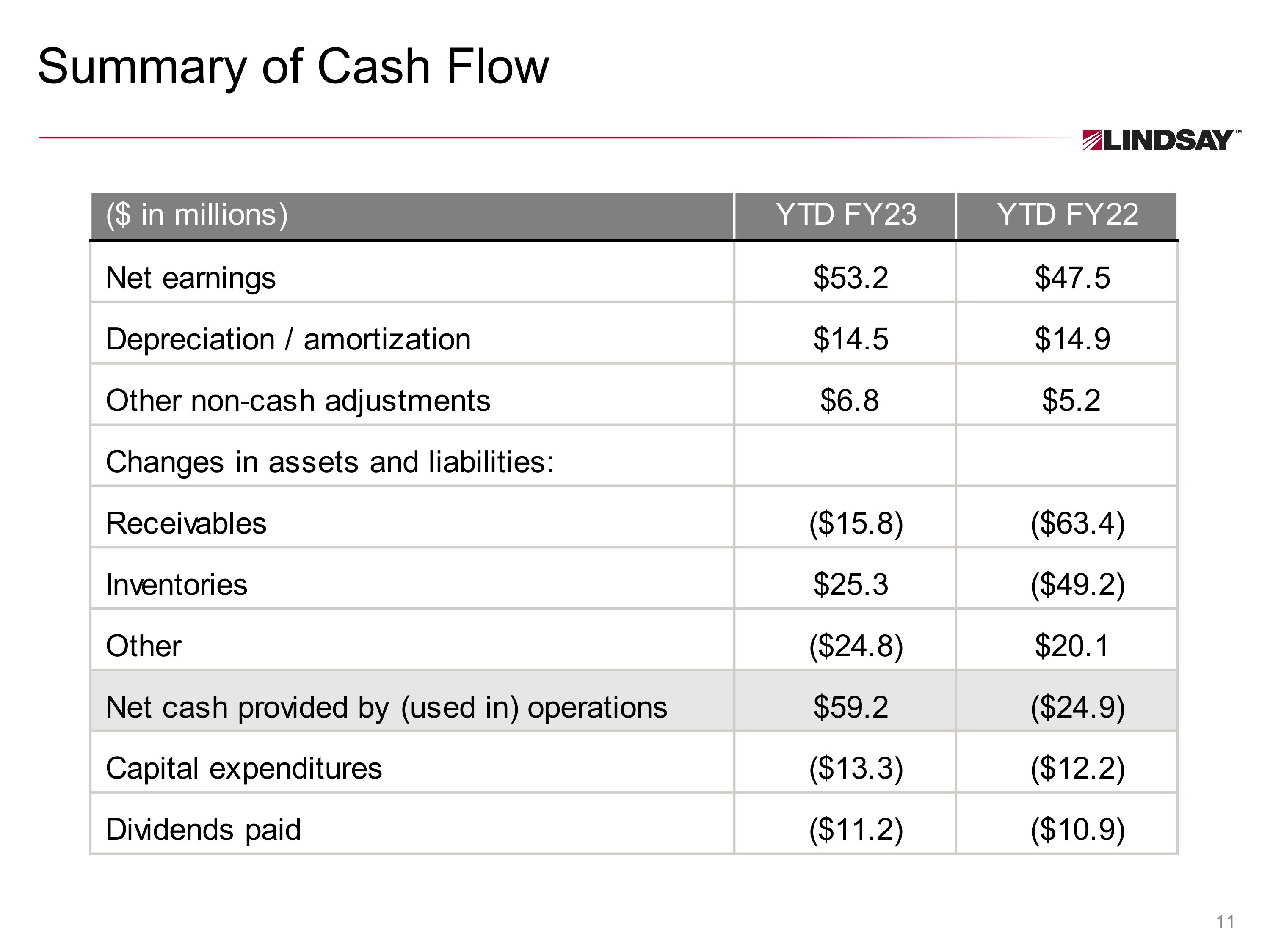Select the YTD FY22 column header

[1067, 215]
